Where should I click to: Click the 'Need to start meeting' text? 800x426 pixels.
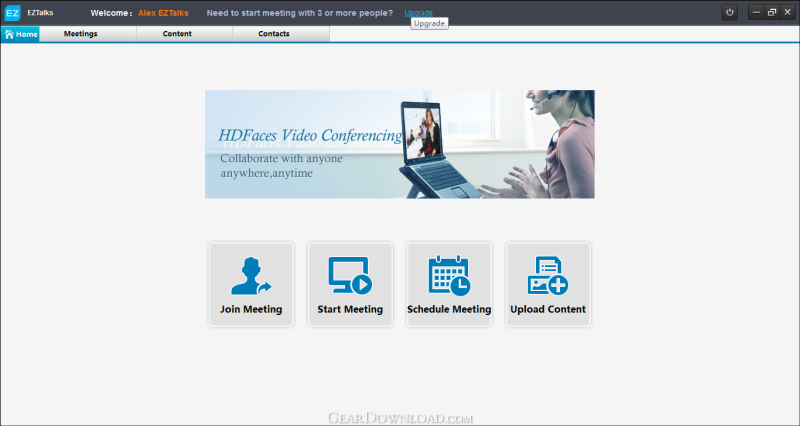(300, 13)
